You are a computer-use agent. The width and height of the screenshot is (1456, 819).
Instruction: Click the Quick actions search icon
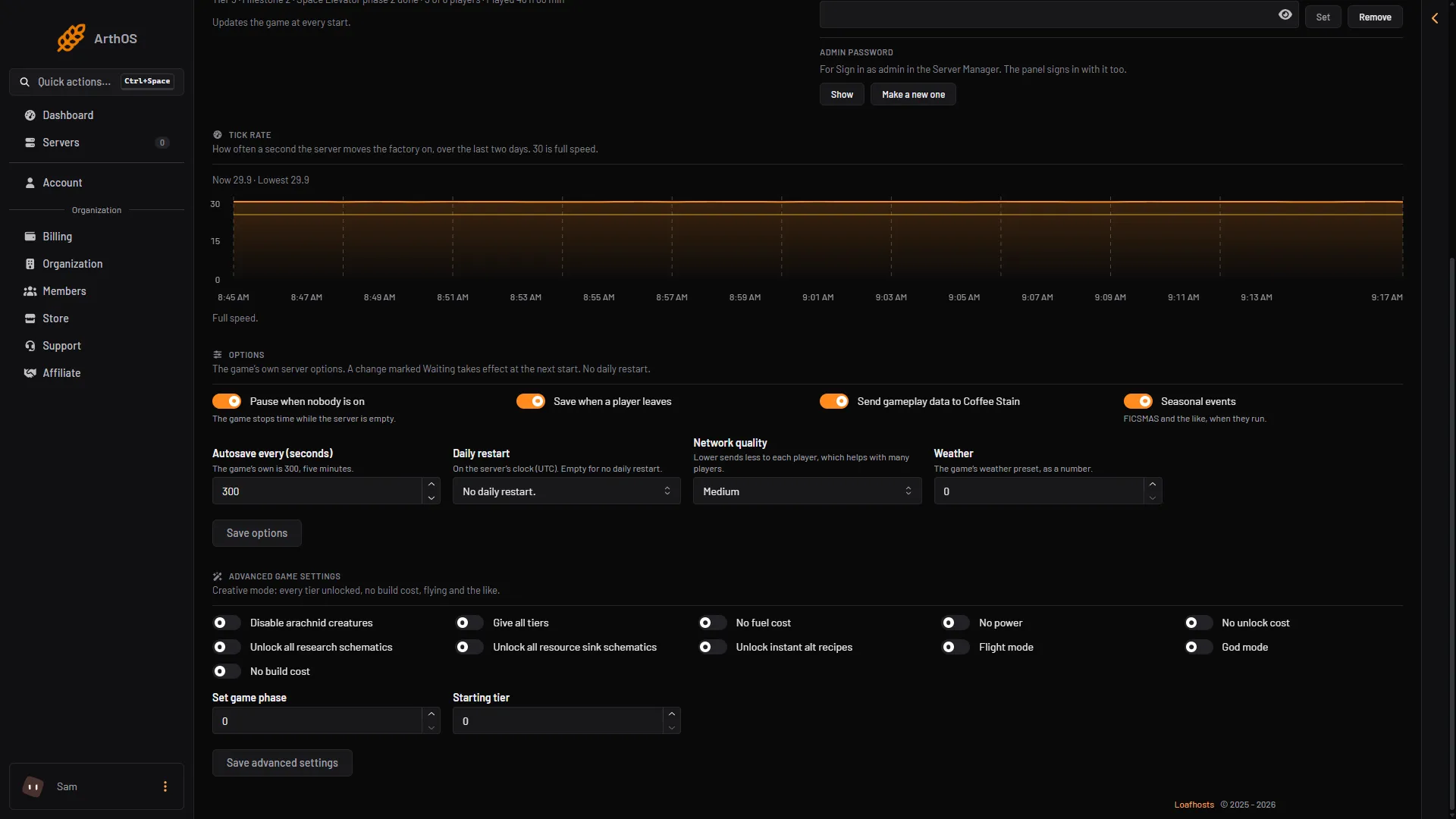click(x=25, y=82)
